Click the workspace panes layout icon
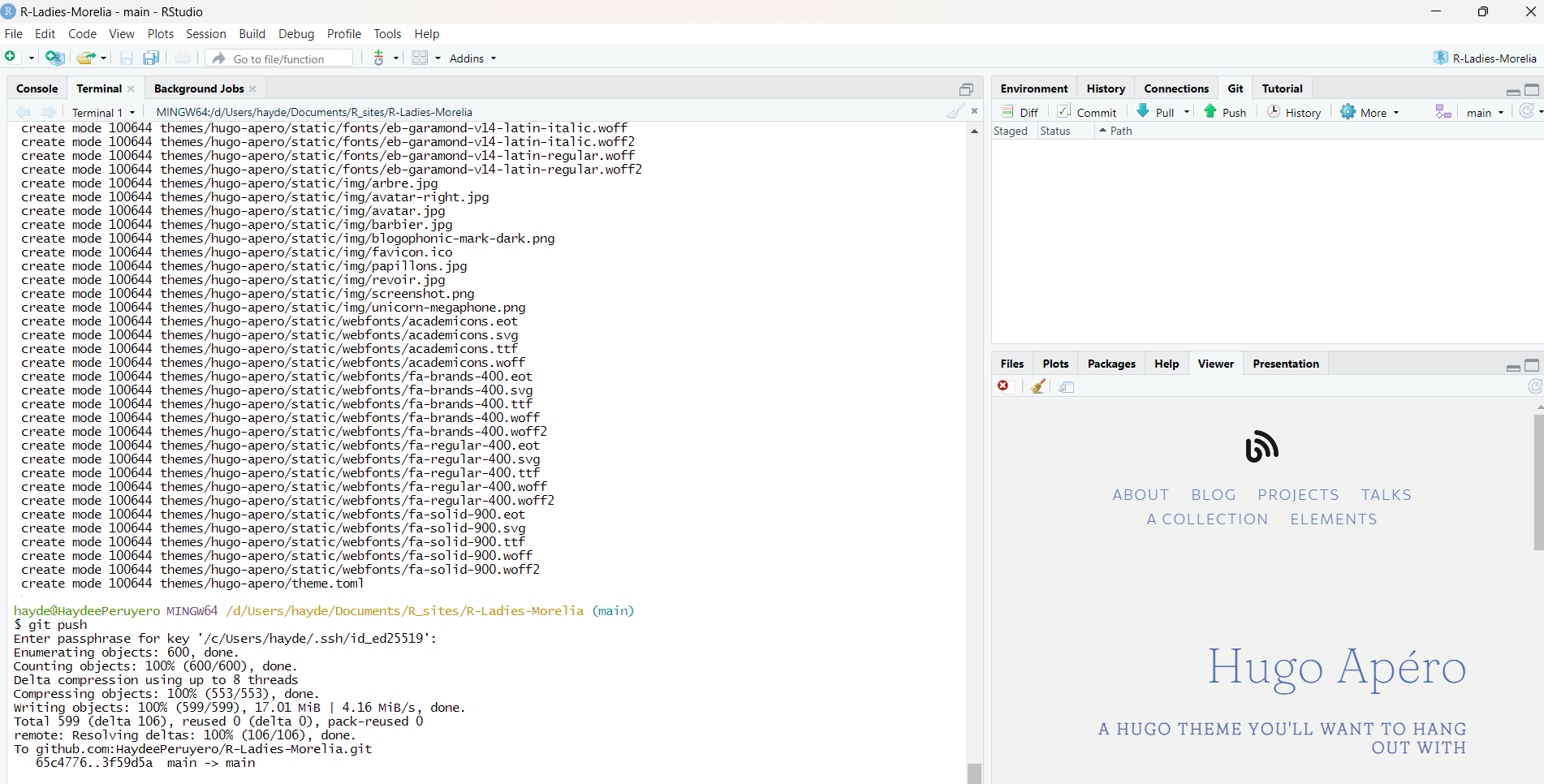The image size is (1544, 784). point(420,58)
